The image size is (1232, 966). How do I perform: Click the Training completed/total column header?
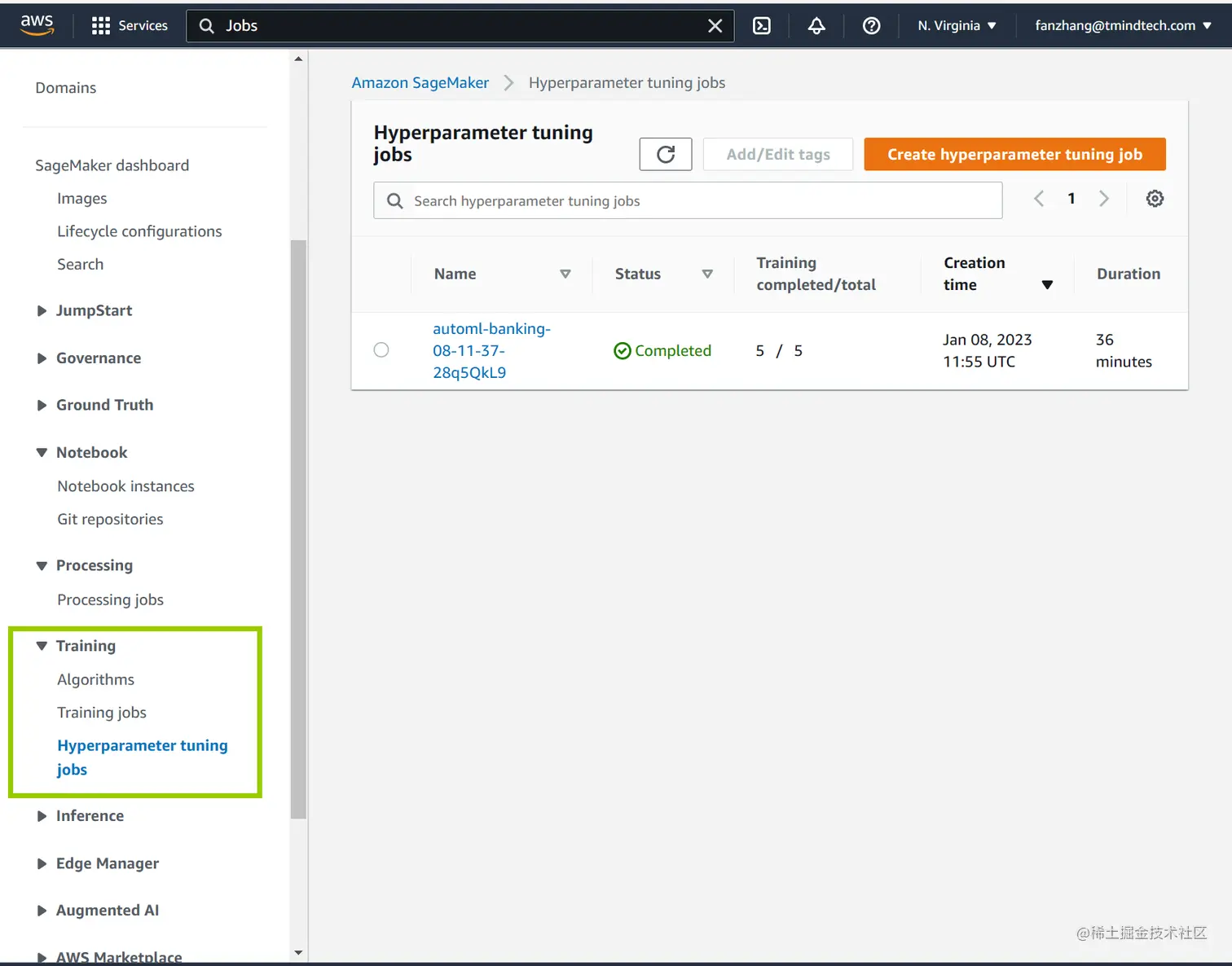pyautogui.click(x=816, y=274)
